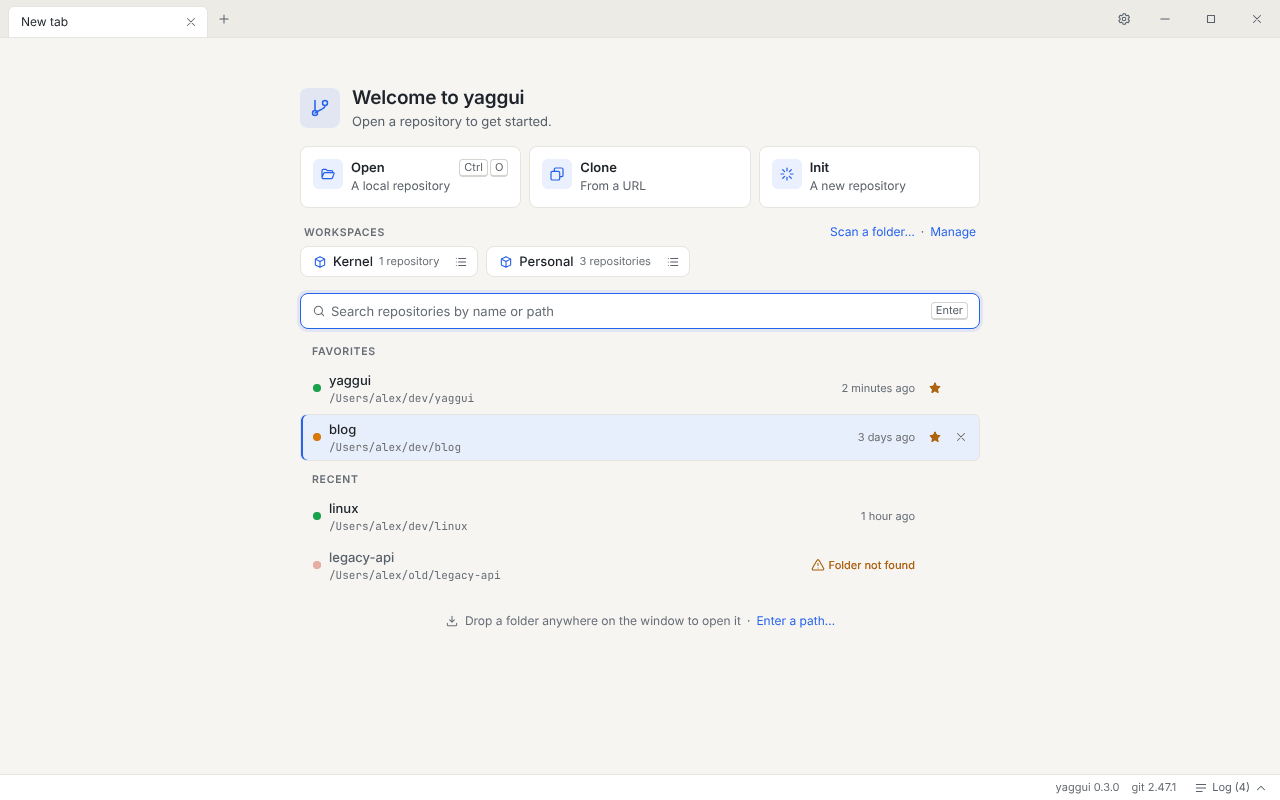
Task: Click the Clone copy icon
Action: click(557, 174)
